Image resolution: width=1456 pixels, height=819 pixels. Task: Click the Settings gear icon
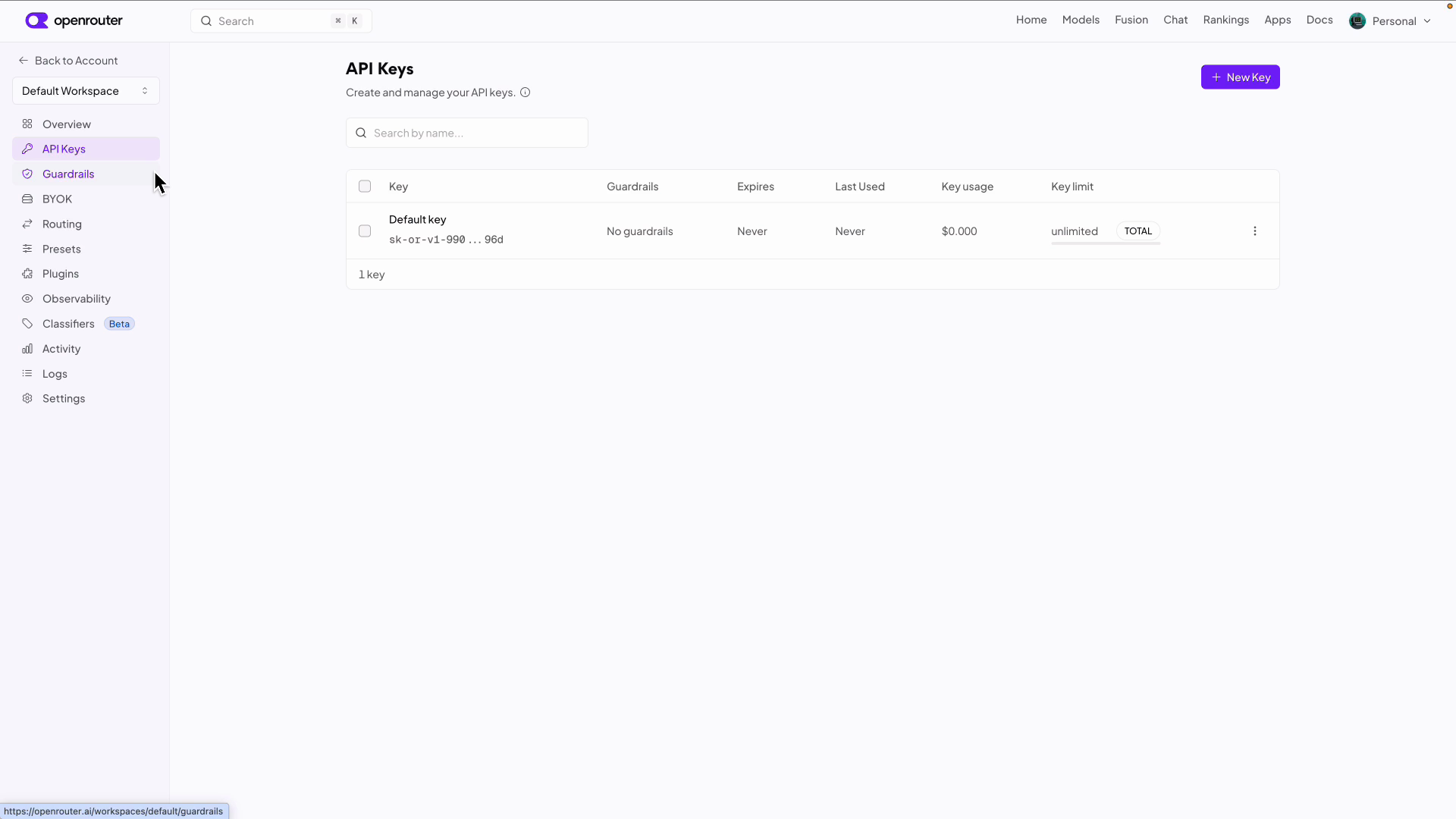pos(27,399)
